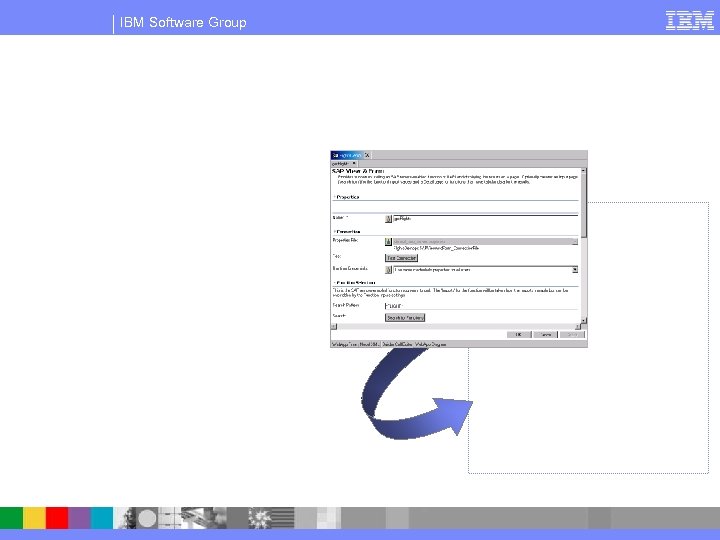
Task: Click the vertical scrollbar up arrow
Action: [584, 171]
